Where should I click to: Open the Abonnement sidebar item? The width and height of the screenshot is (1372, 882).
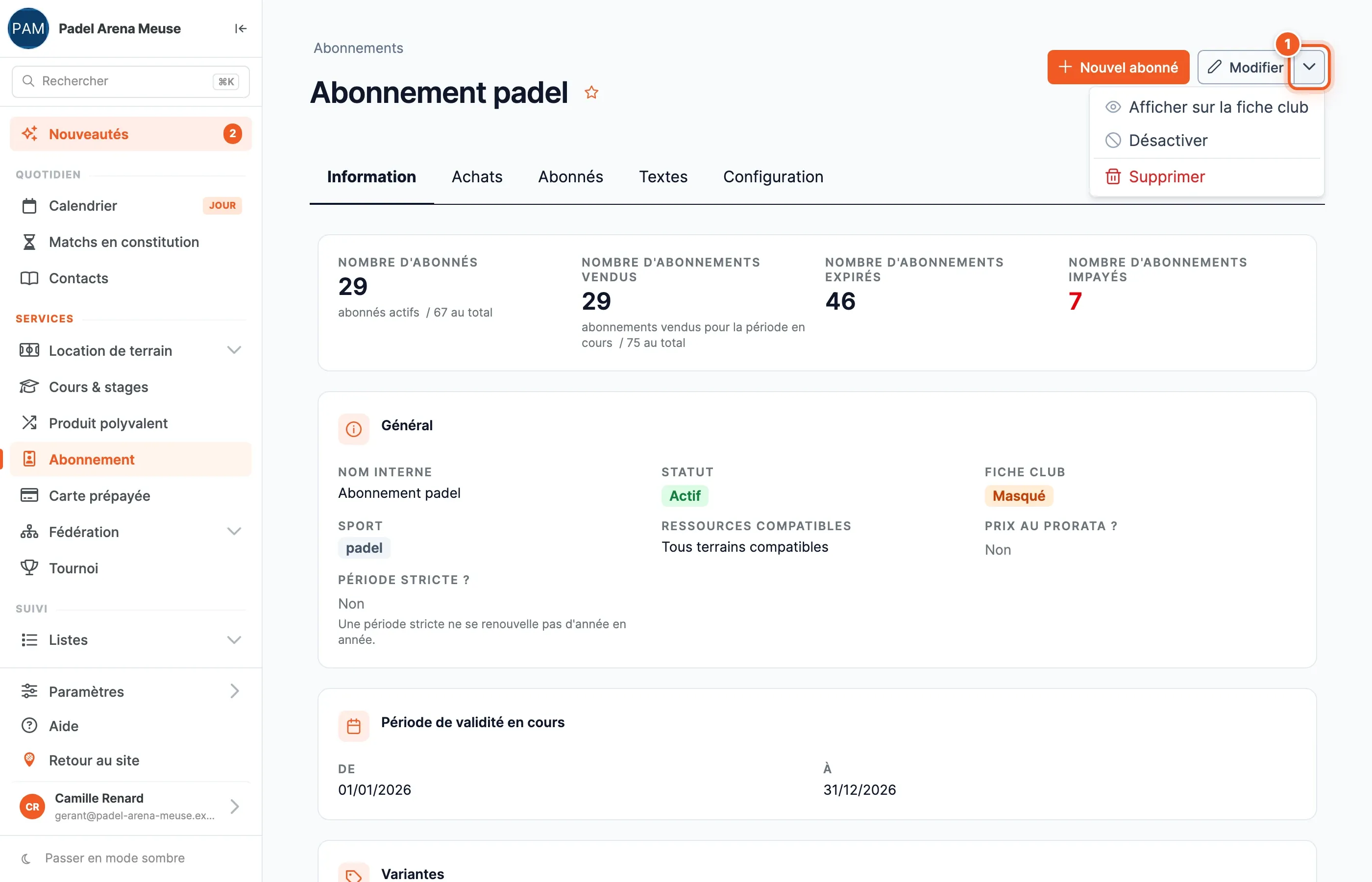pyautogui.click(x=130, y=459)
